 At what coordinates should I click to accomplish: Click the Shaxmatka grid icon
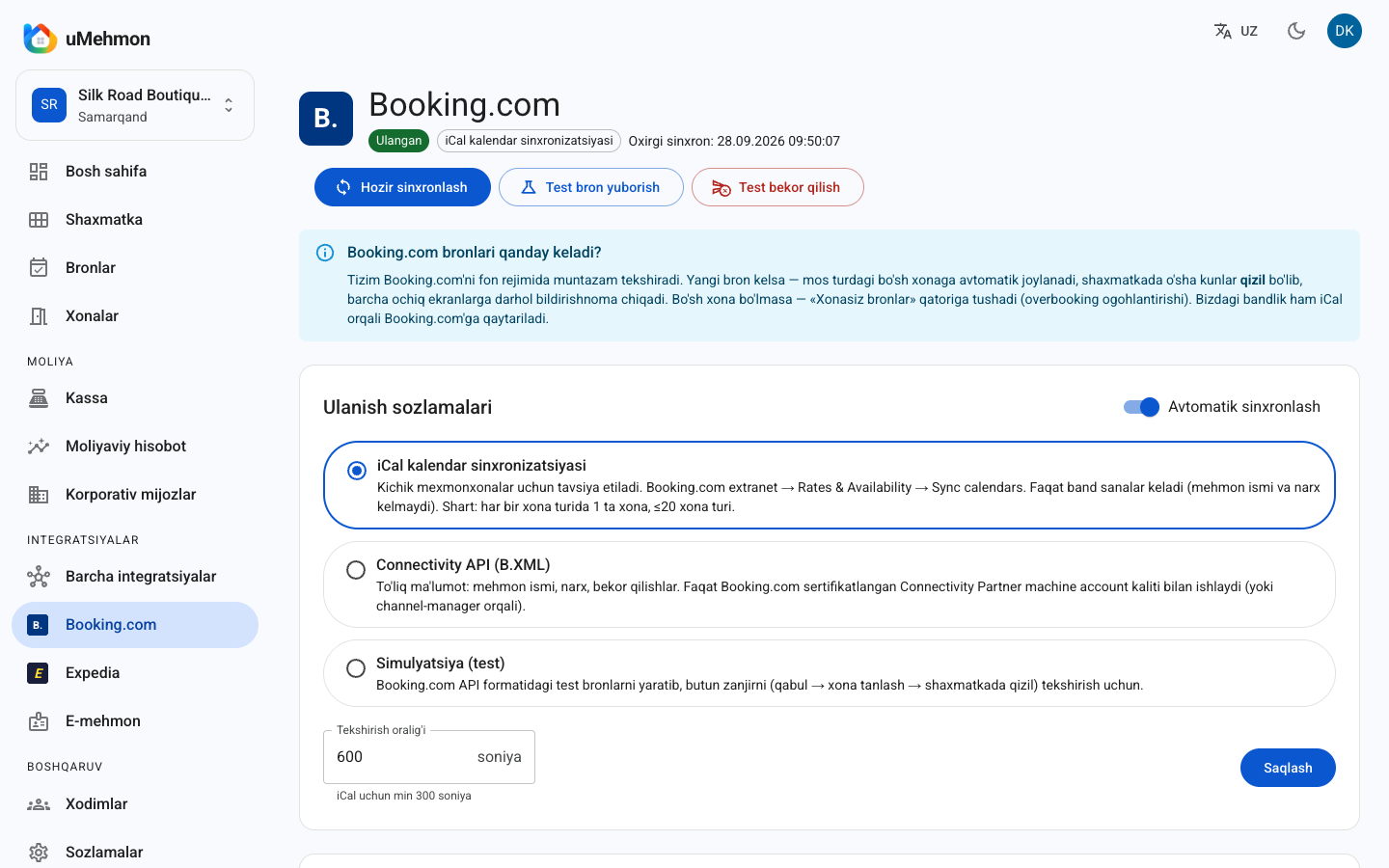coord(39,220)
